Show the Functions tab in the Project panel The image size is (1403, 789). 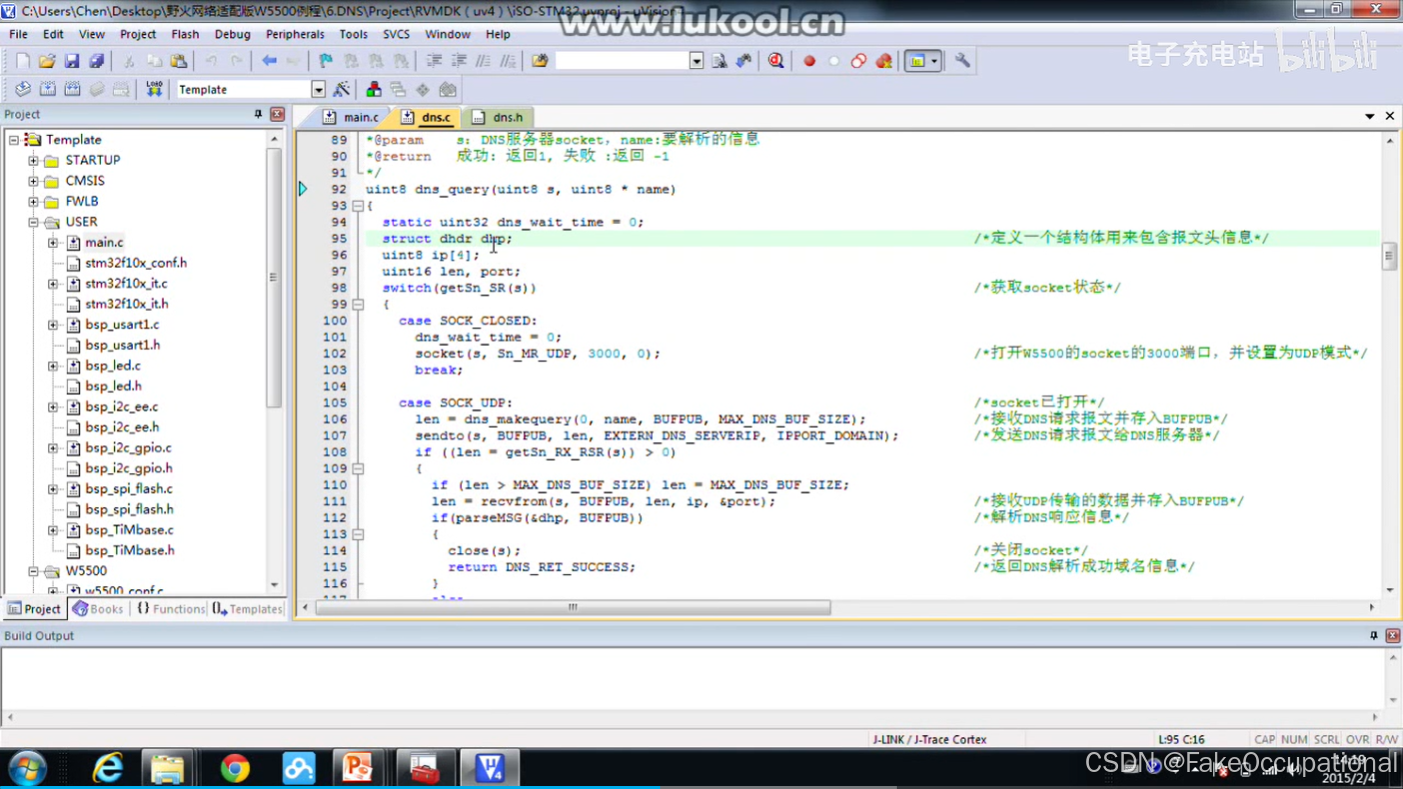pyautogui.click(x=171, y=609)
